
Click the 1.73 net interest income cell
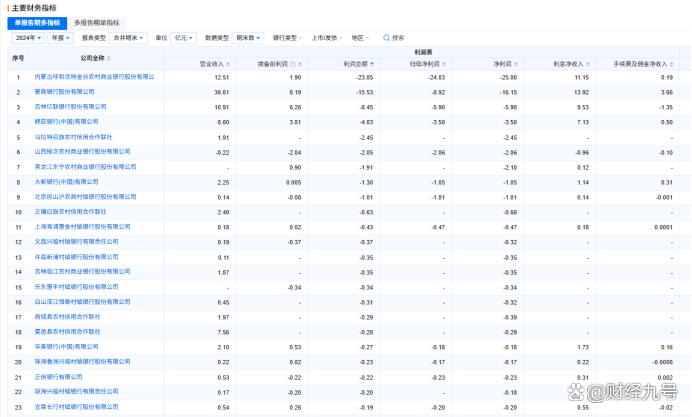point(583,348)
